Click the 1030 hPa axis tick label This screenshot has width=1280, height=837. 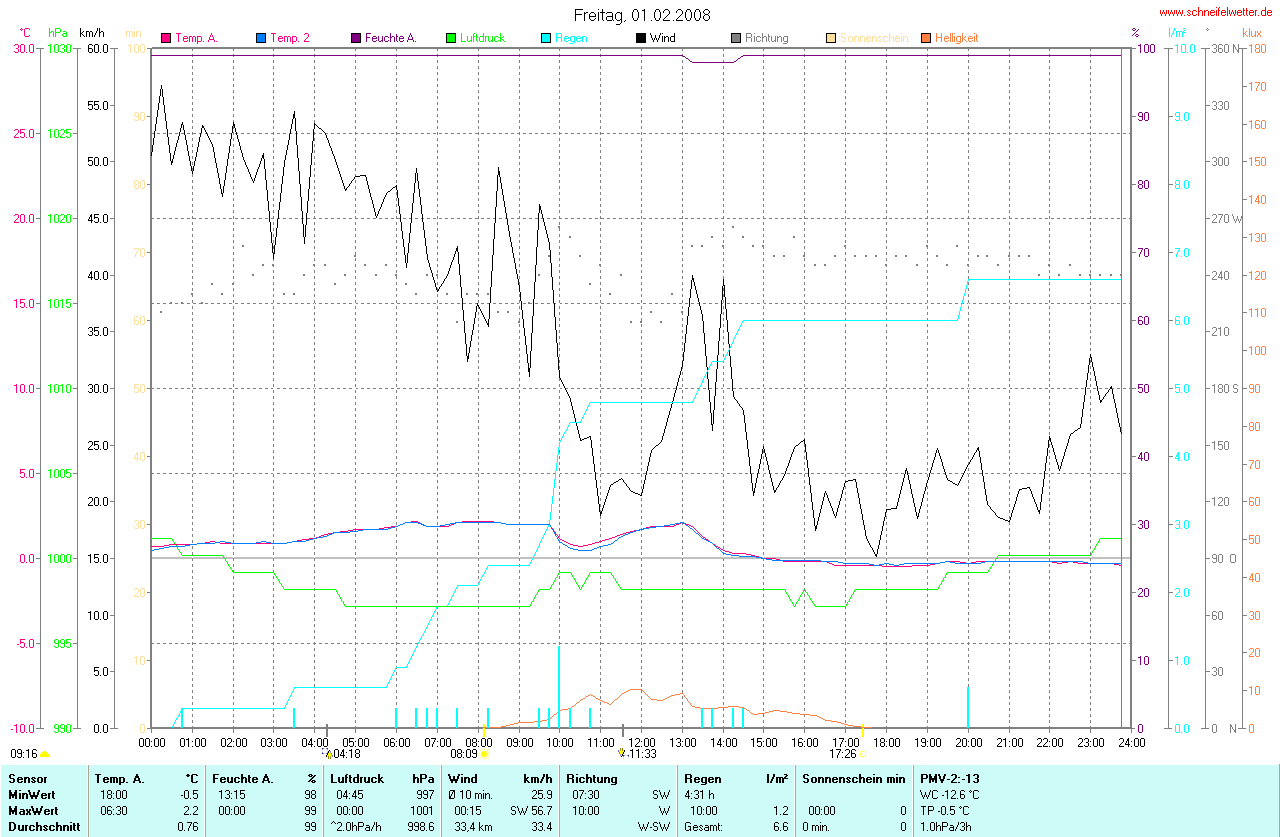click(61, 49)
